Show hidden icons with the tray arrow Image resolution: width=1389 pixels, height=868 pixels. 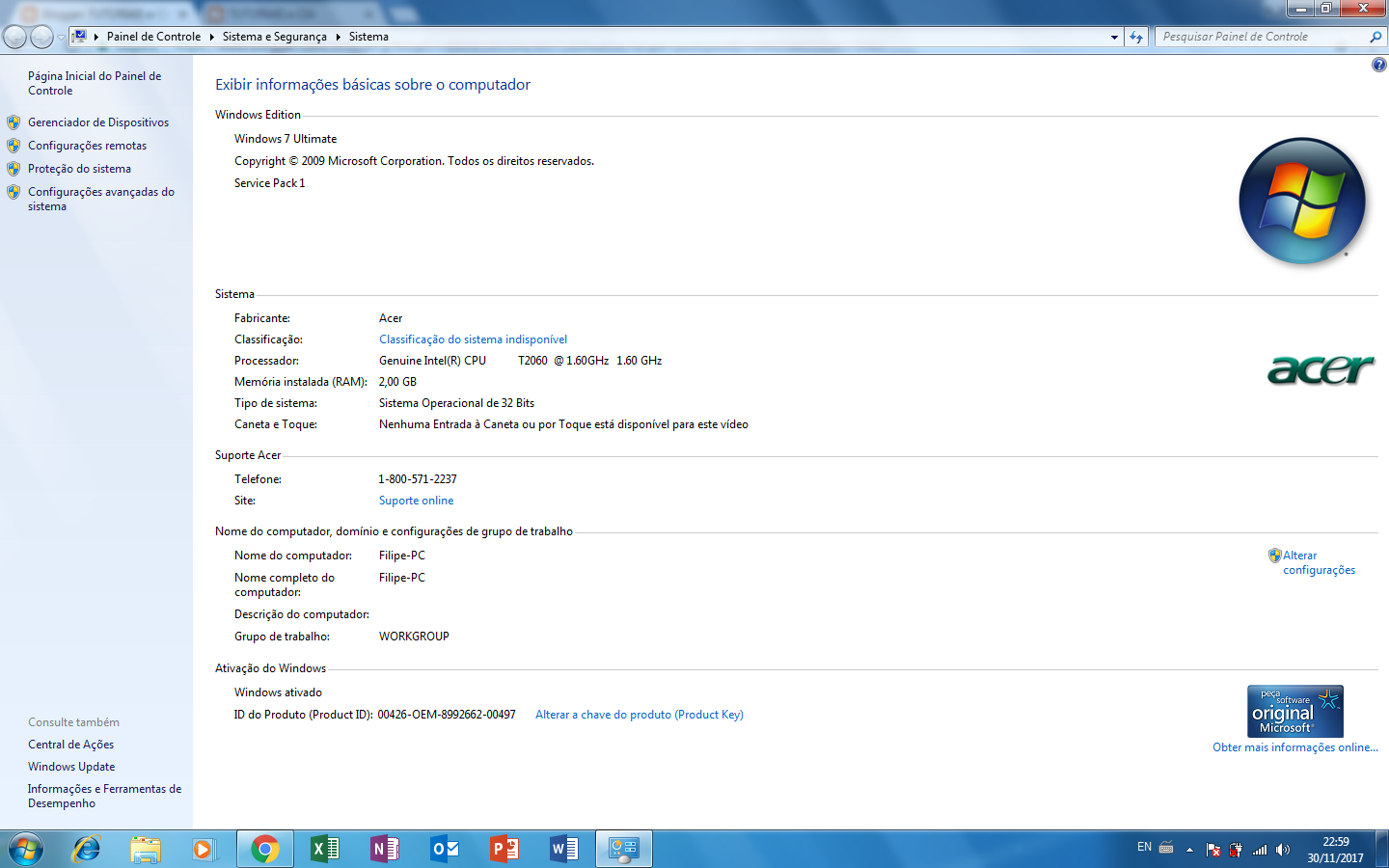coord(1189,850)
